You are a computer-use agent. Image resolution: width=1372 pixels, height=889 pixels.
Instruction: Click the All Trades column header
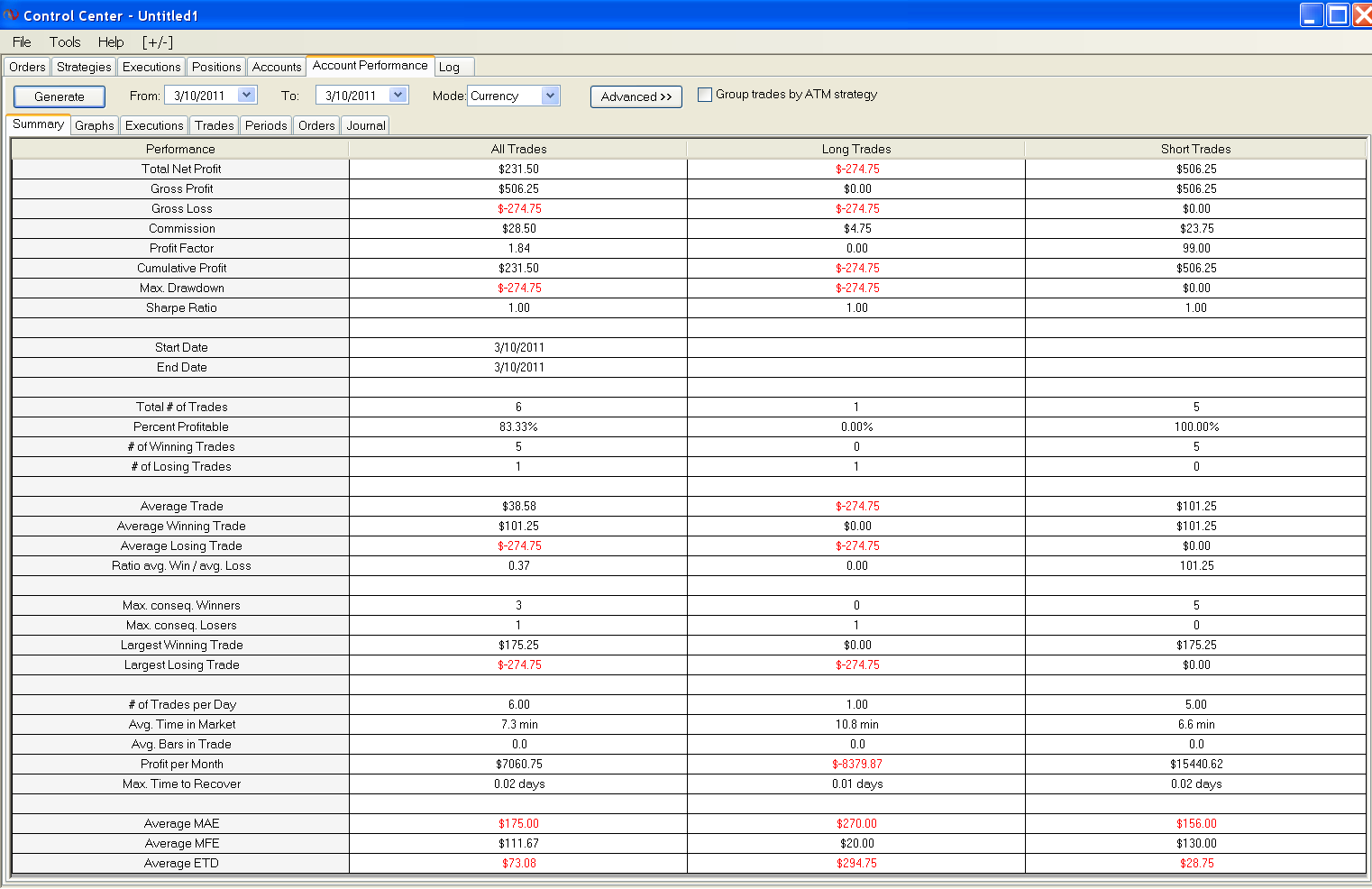(518, 149)
